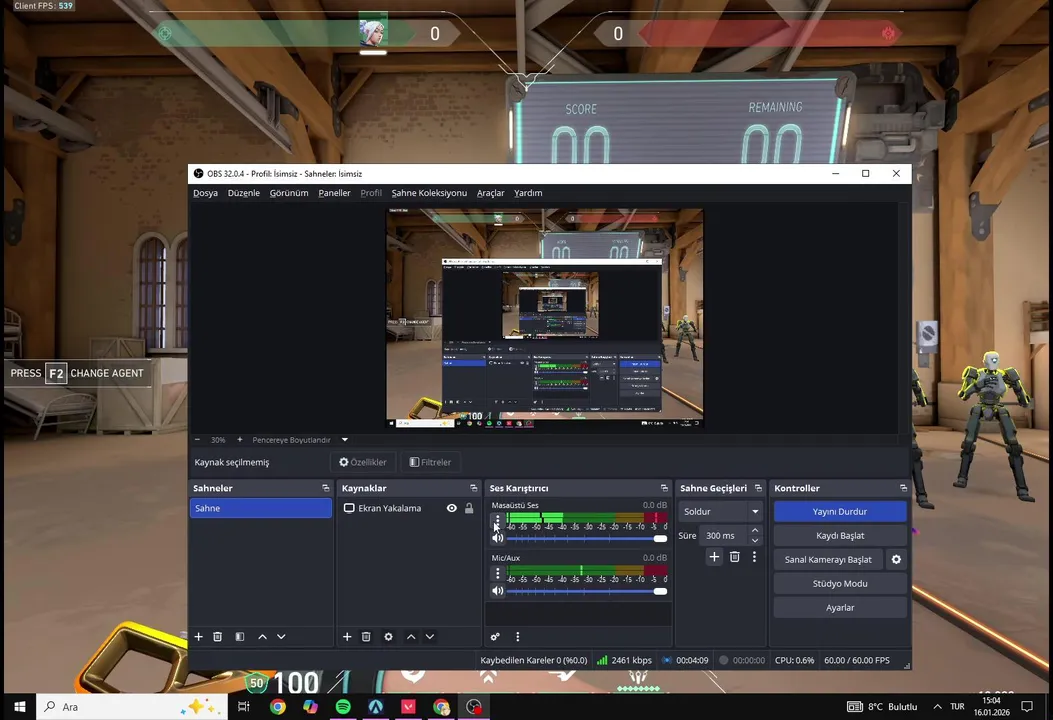Viewport: 1053px width, 720px height.
Task: Remove source with the Kaynaklar trash icon
Action: [366, 637]
